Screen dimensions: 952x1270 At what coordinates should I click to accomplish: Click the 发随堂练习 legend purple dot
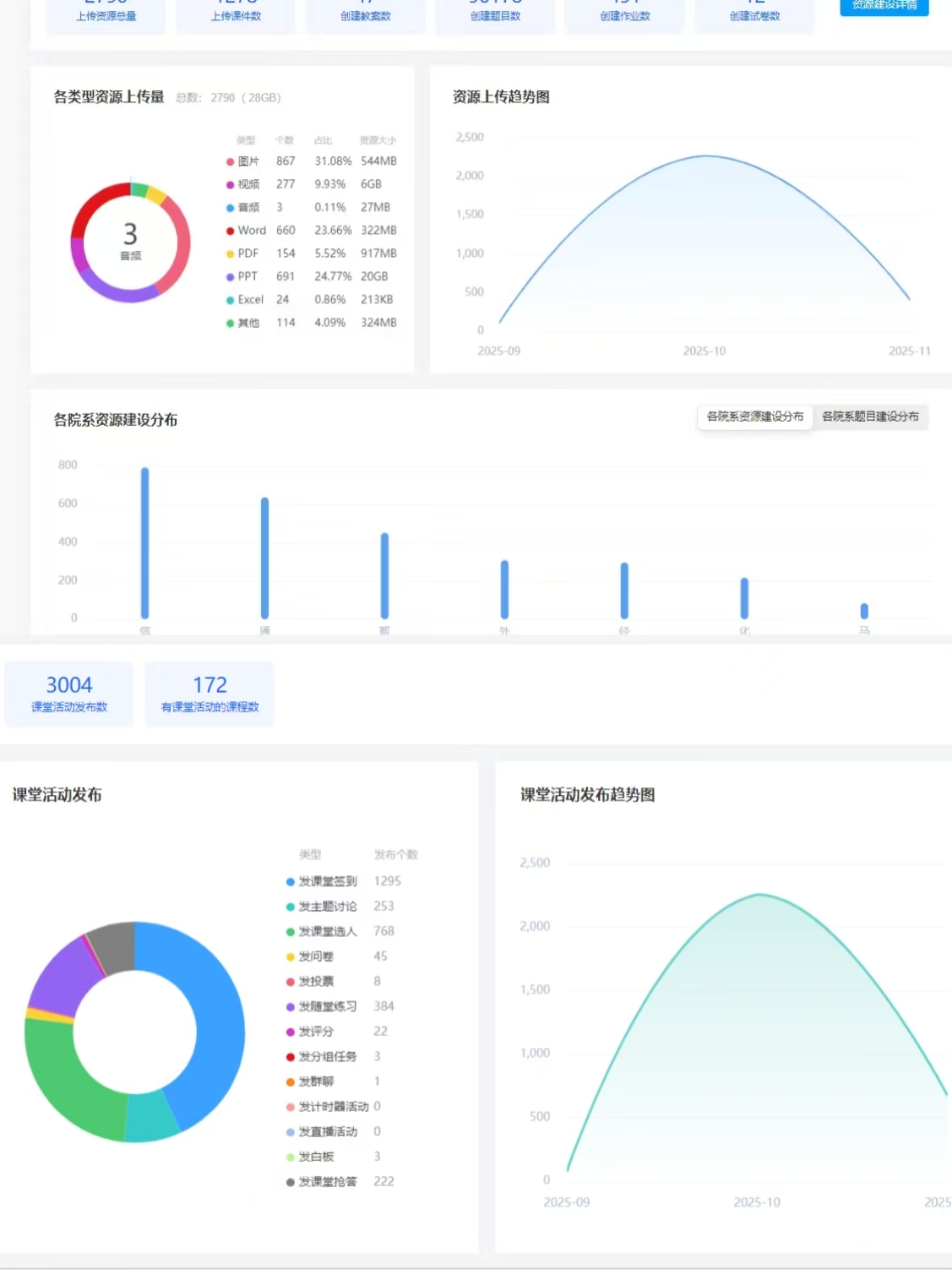291,1007
